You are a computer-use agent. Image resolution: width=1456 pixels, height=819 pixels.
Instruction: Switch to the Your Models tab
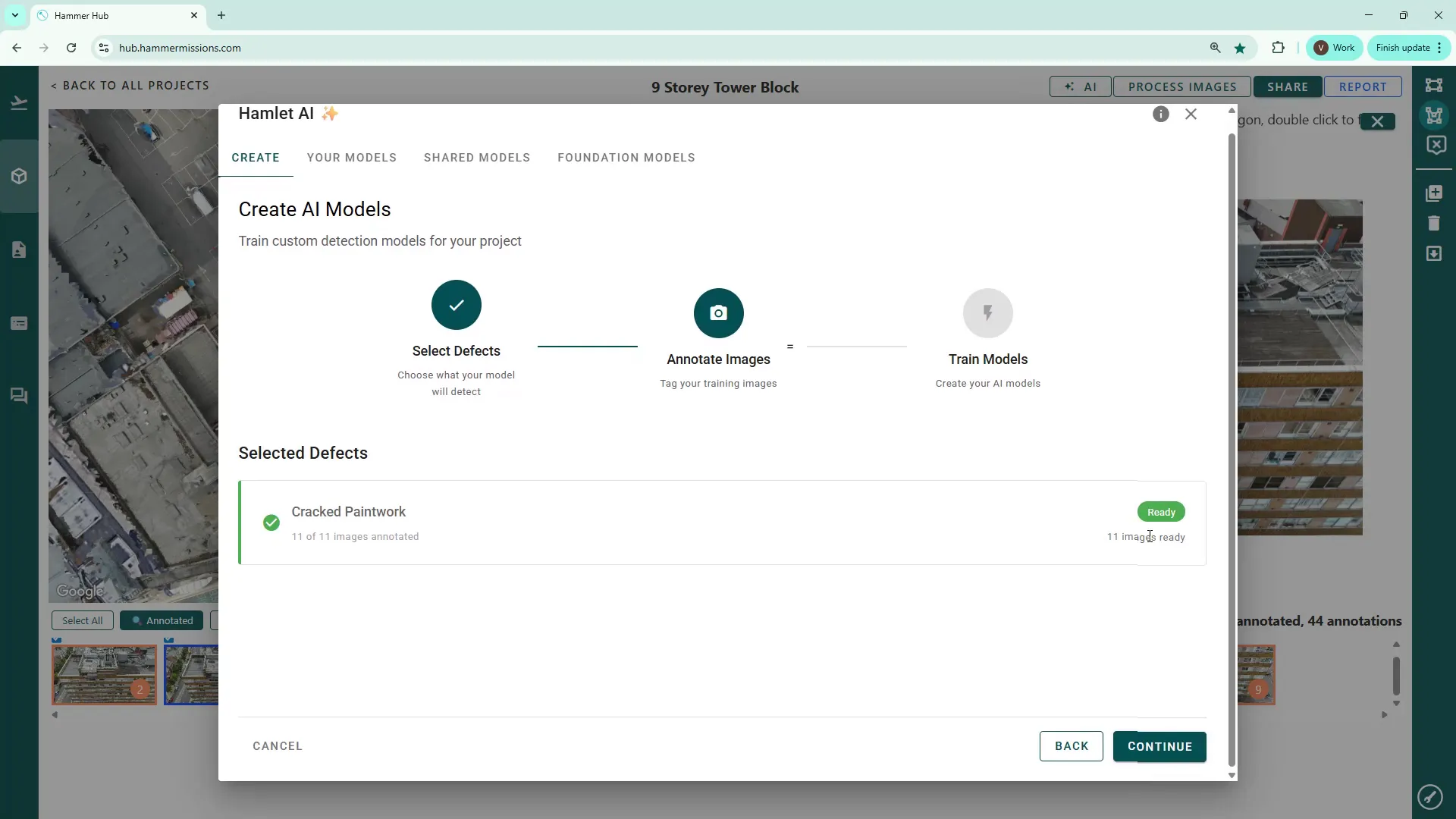[351, 158]
